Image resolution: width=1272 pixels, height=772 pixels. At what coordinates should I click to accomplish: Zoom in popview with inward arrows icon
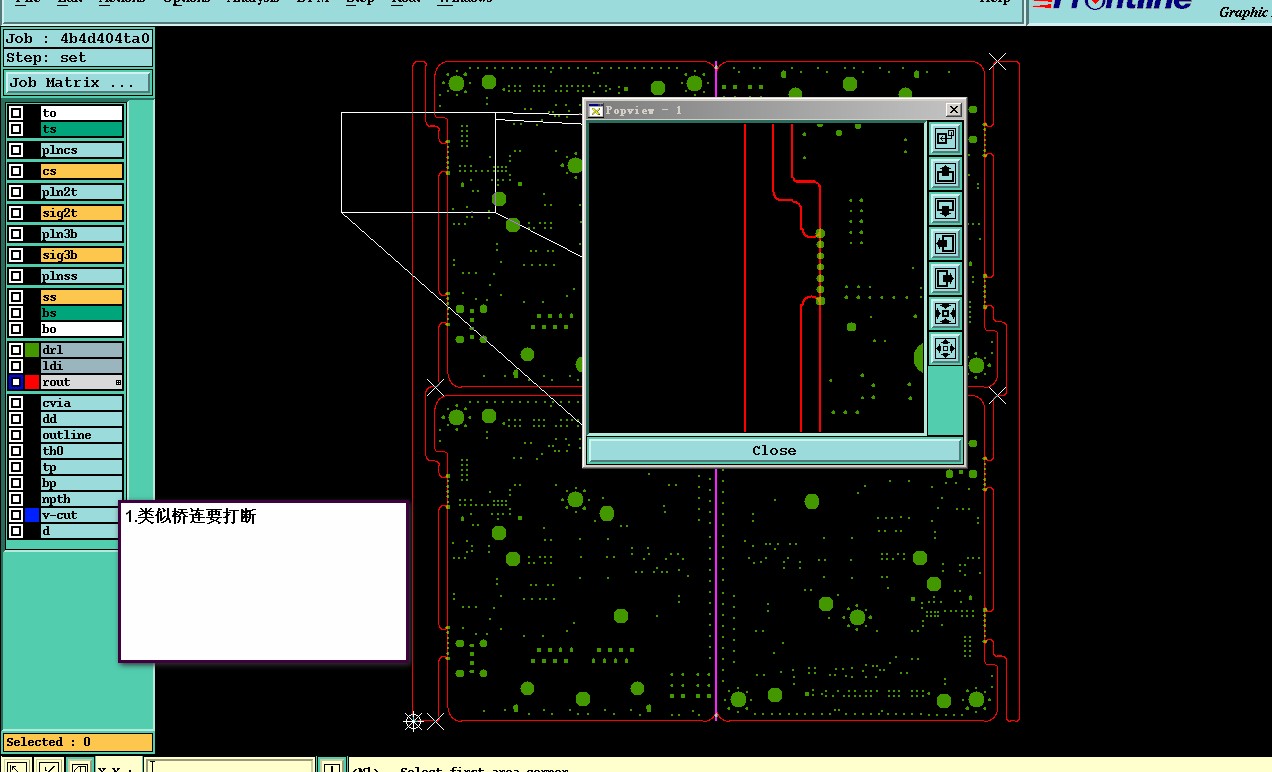(945, 313)
